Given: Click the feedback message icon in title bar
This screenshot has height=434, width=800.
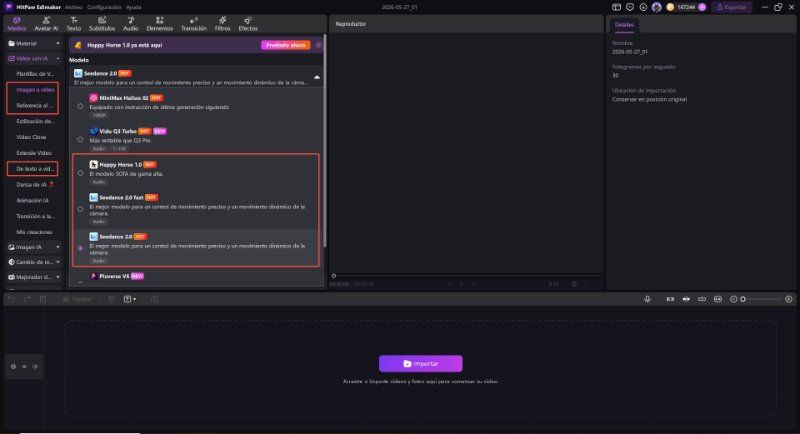Looking at the screenshot, I should click(630, 7).
